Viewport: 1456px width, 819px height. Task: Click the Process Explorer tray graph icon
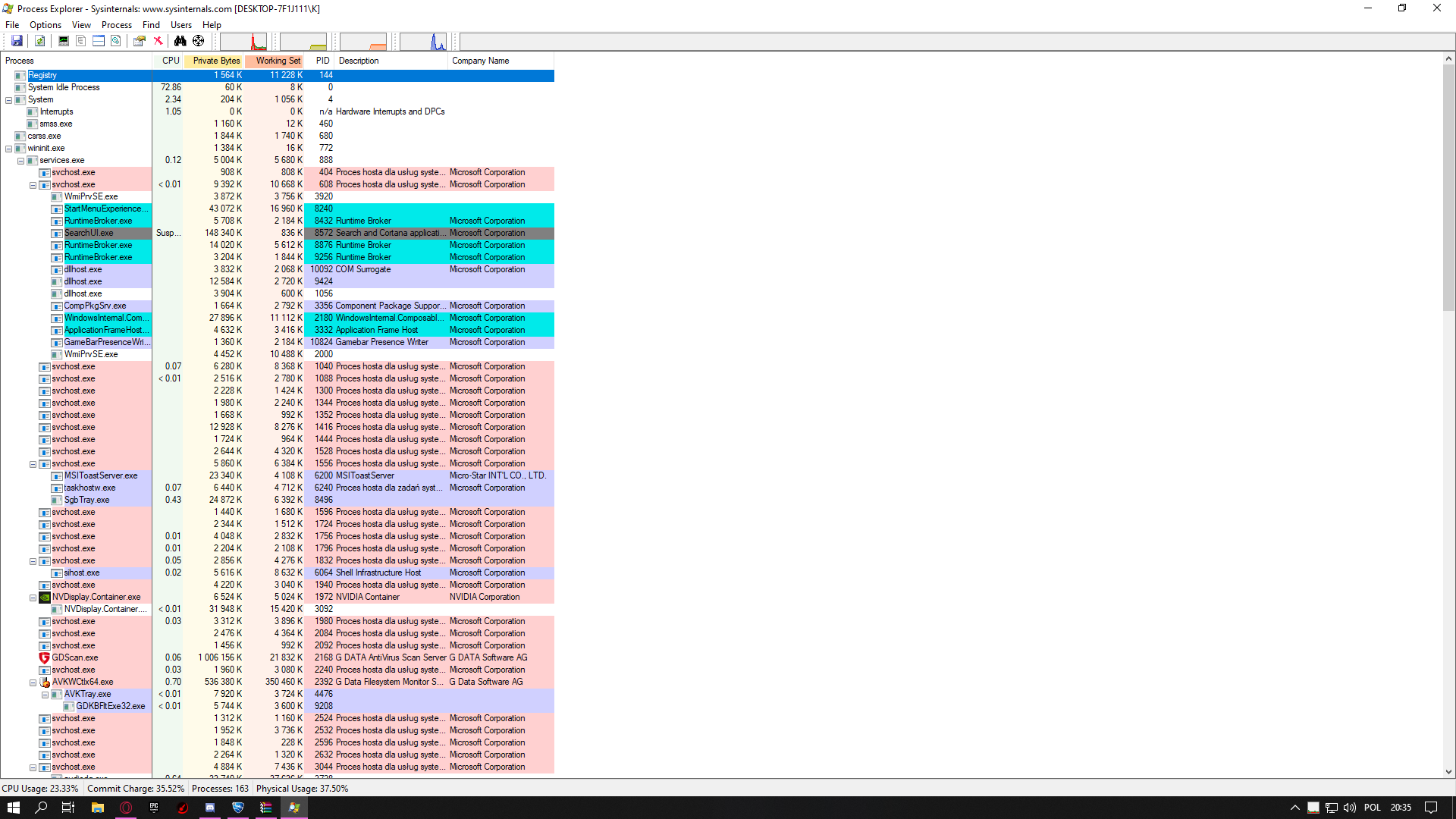pos(1313,808)
